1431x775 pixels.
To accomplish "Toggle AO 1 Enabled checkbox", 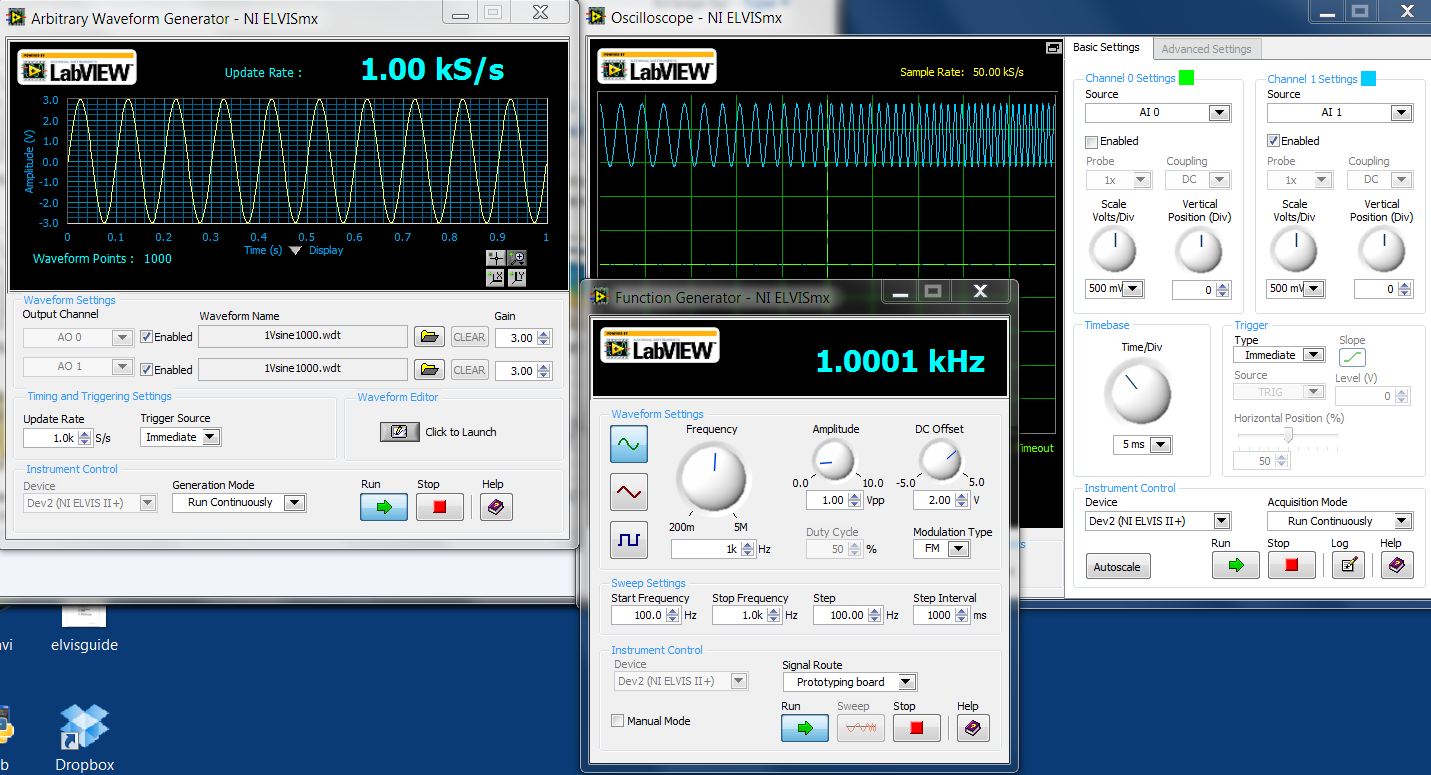I will [147, 370].
